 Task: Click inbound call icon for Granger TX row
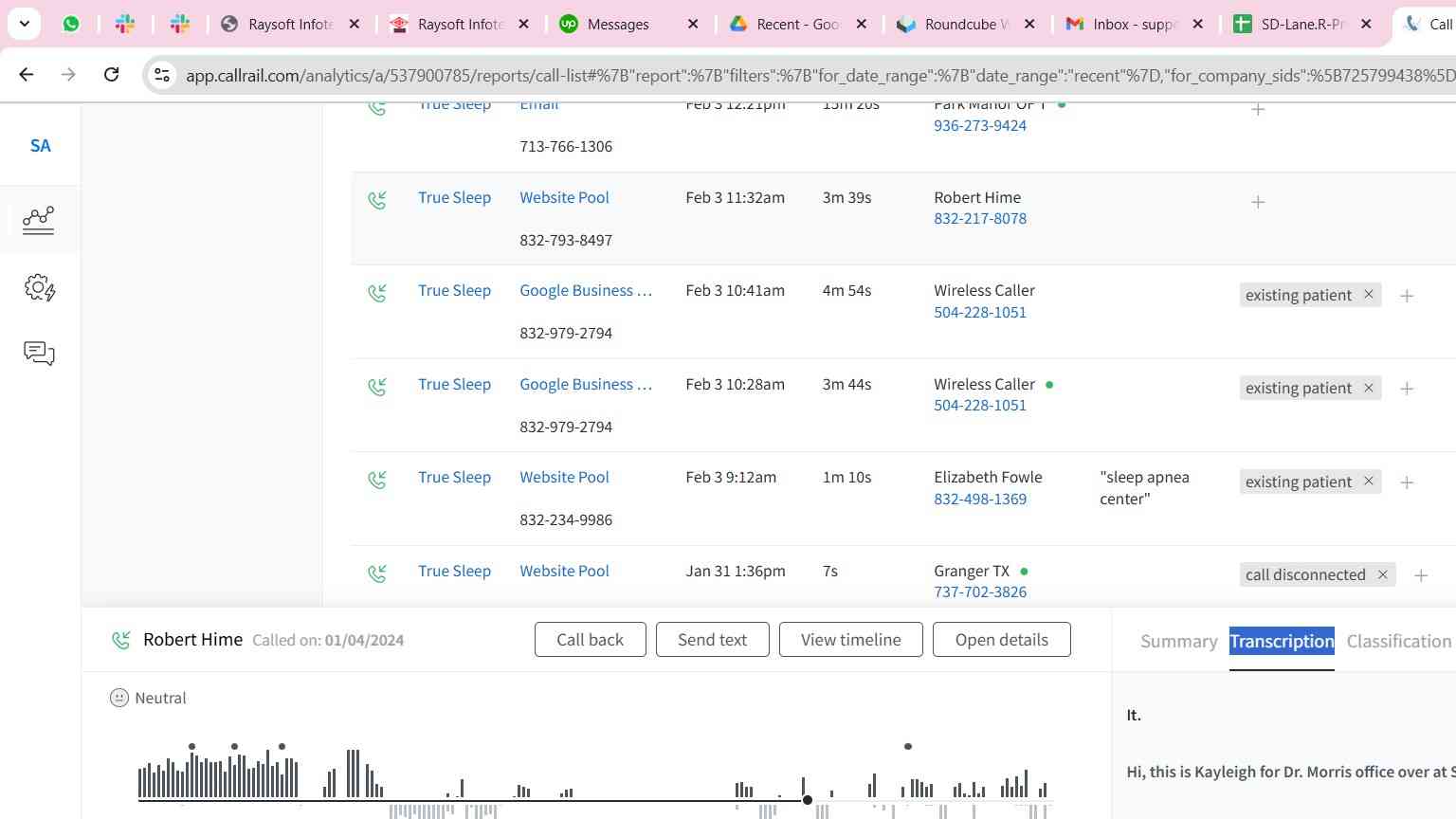click(377, 573)
